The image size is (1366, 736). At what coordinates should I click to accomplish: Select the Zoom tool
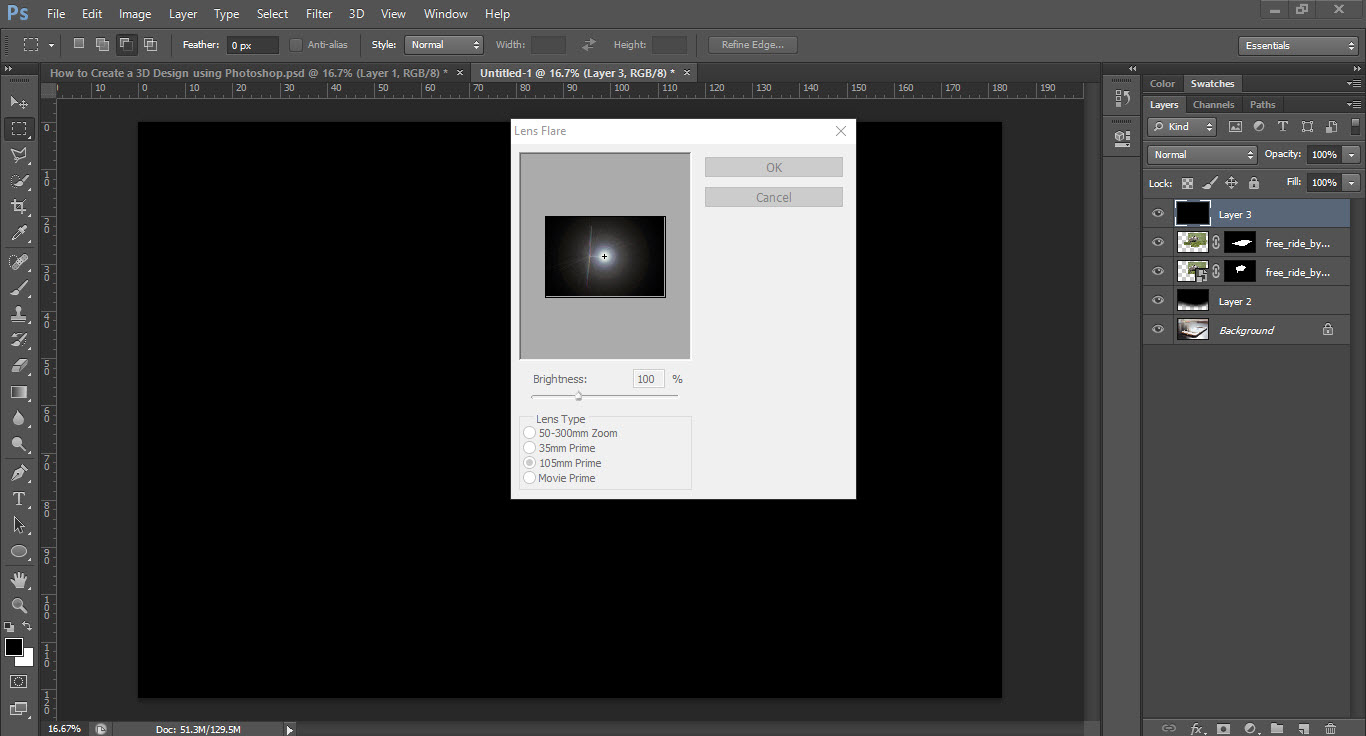pos(19,605)
